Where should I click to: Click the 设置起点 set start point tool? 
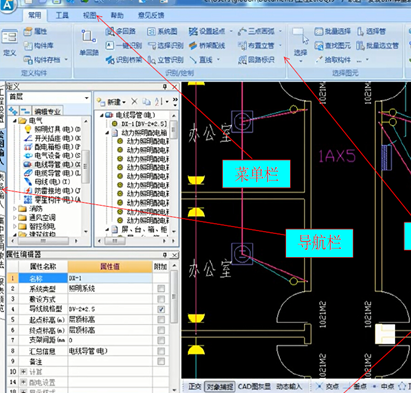coord(207,31)
